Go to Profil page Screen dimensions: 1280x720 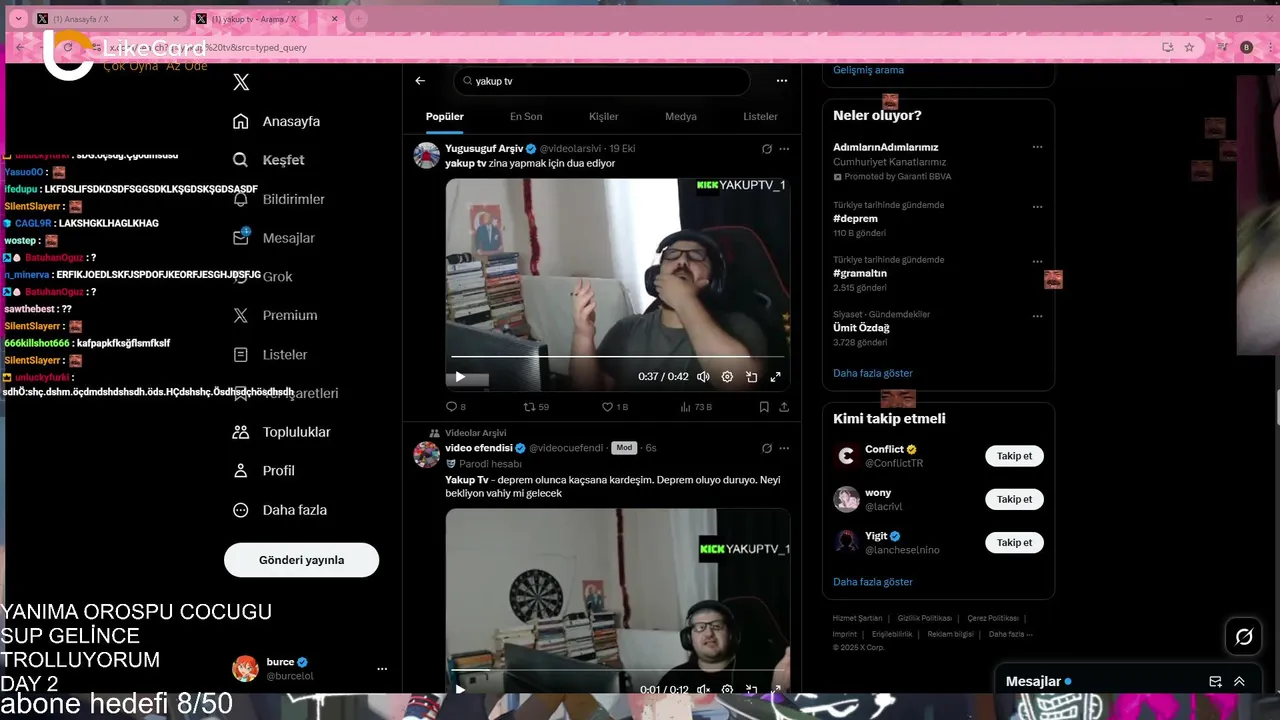click(x=263, y=470)
